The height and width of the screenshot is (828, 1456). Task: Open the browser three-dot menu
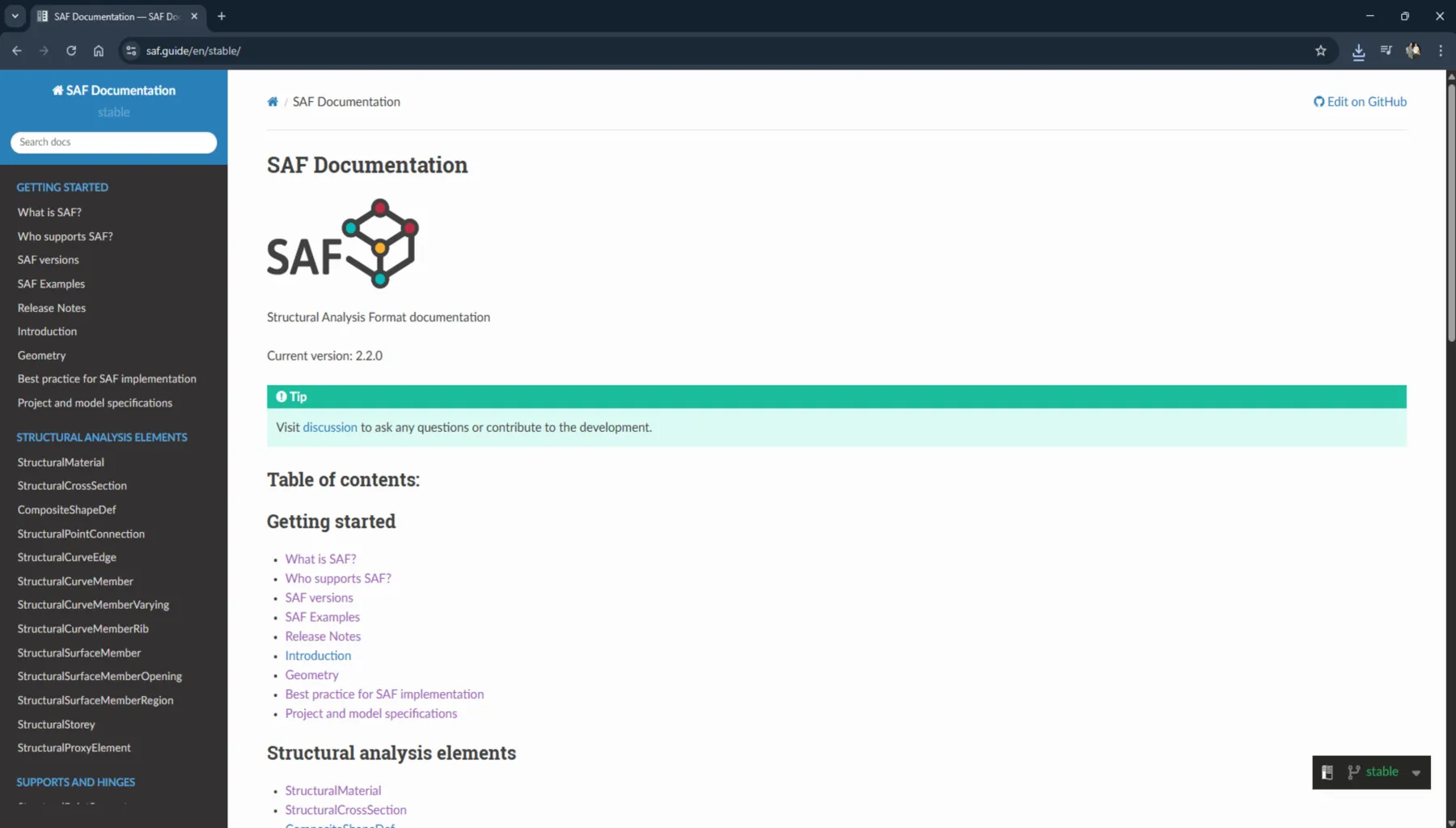click(1441, 50)
